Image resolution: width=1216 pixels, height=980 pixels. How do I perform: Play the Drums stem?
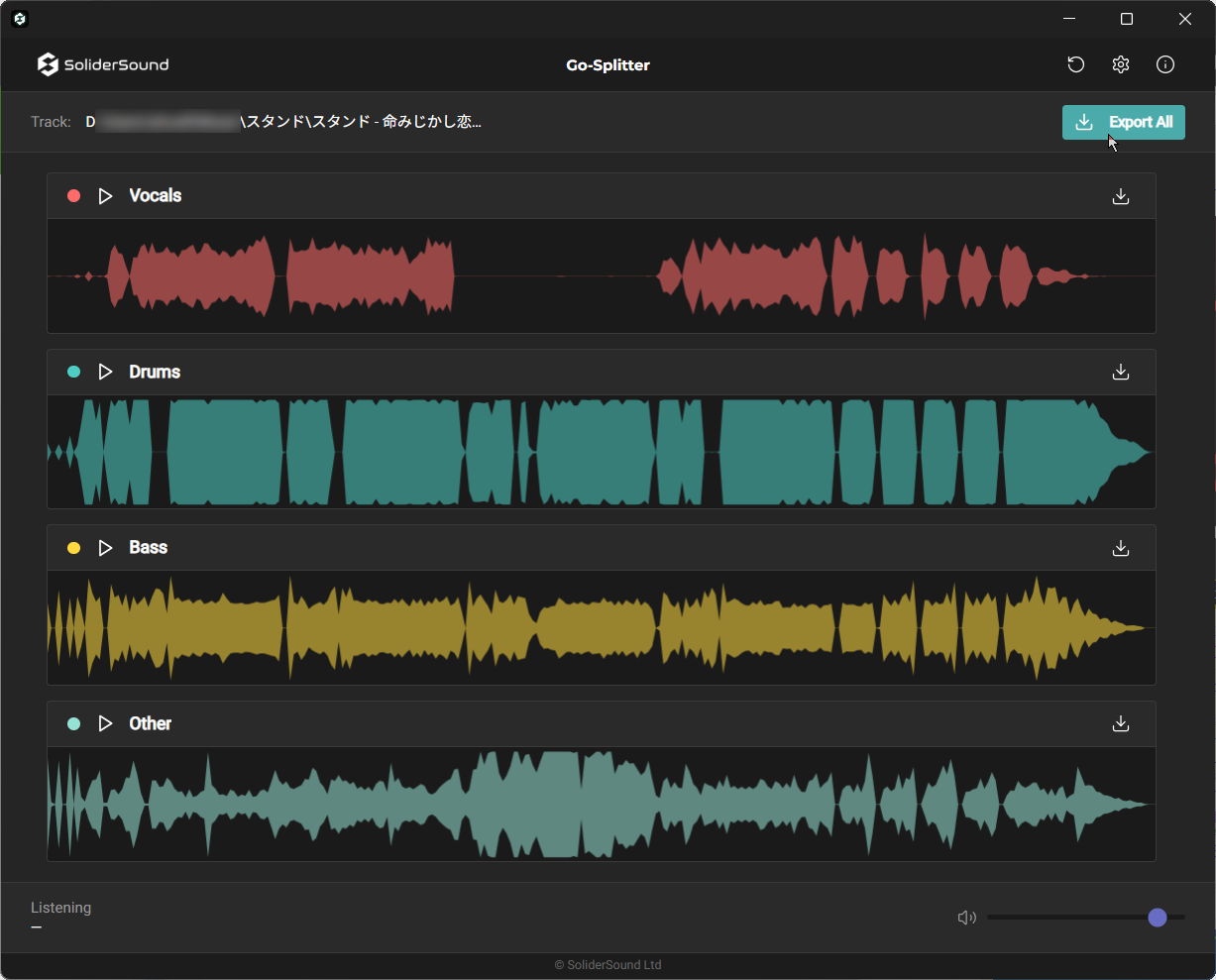coord(106,372)
